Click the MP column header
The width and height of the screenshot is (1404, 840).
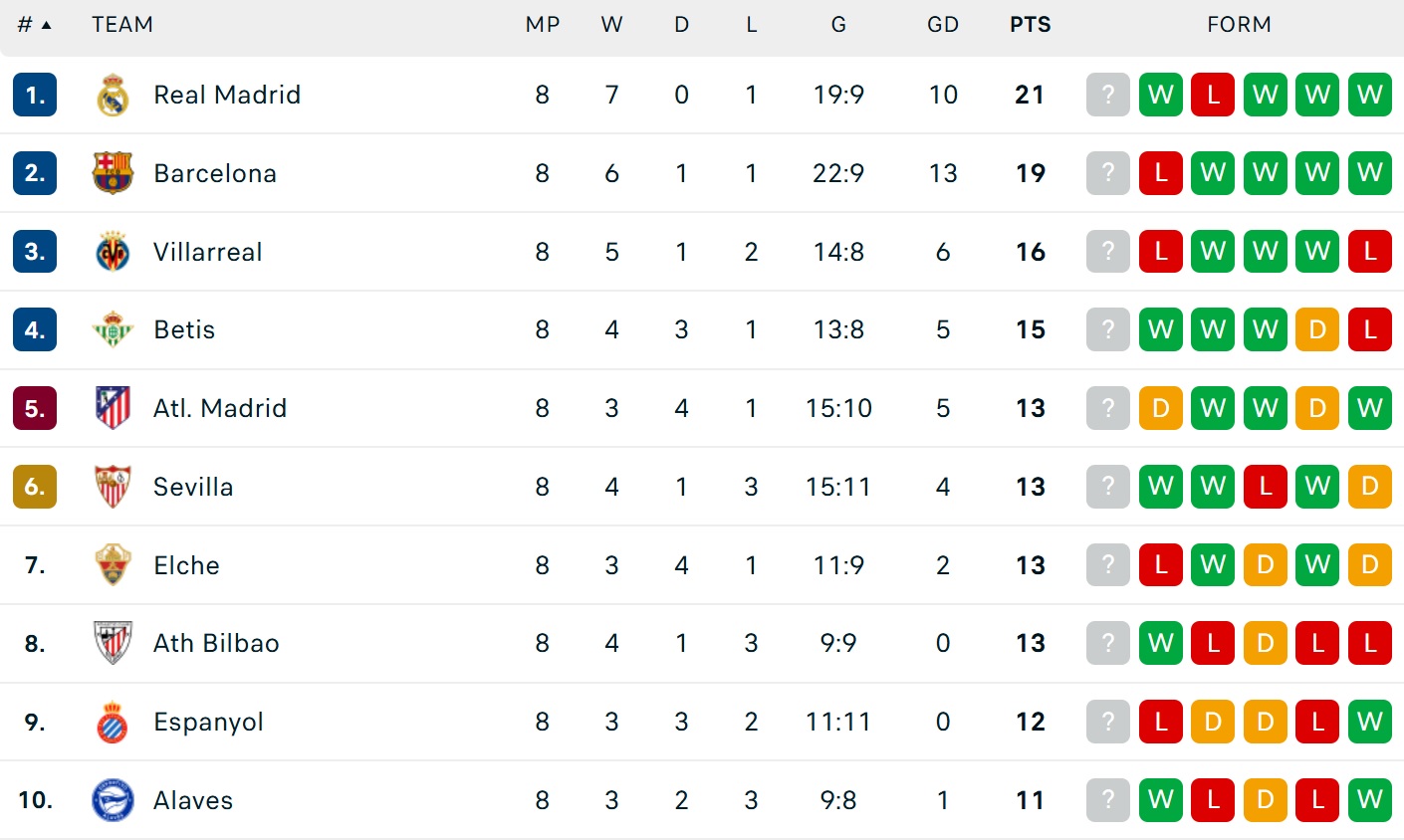[543, 25]
